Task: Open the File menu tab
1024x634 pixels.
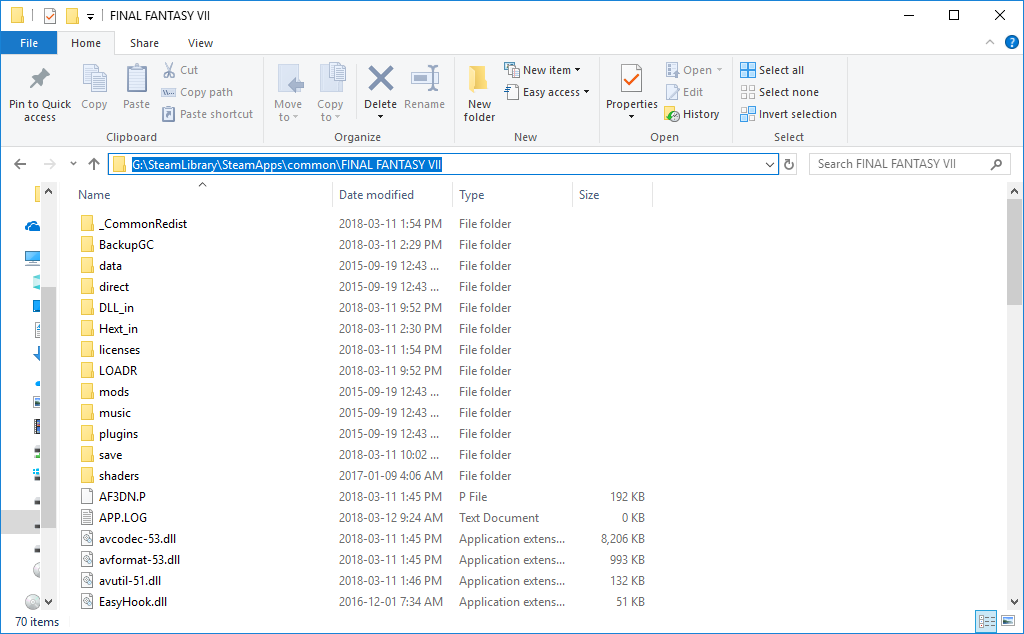Action: (x=29, y=43)
